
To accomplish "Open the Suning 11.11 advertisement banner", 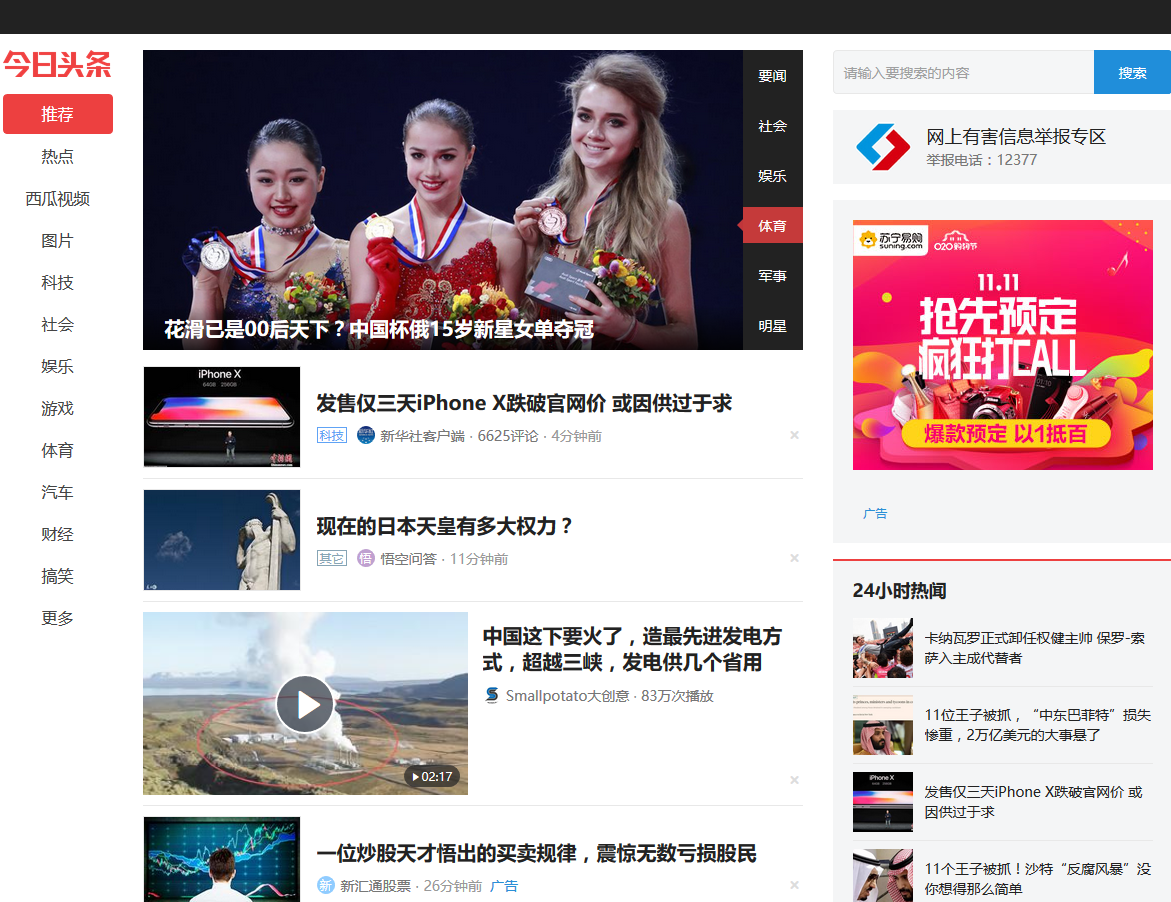I will pos(1002,345).
